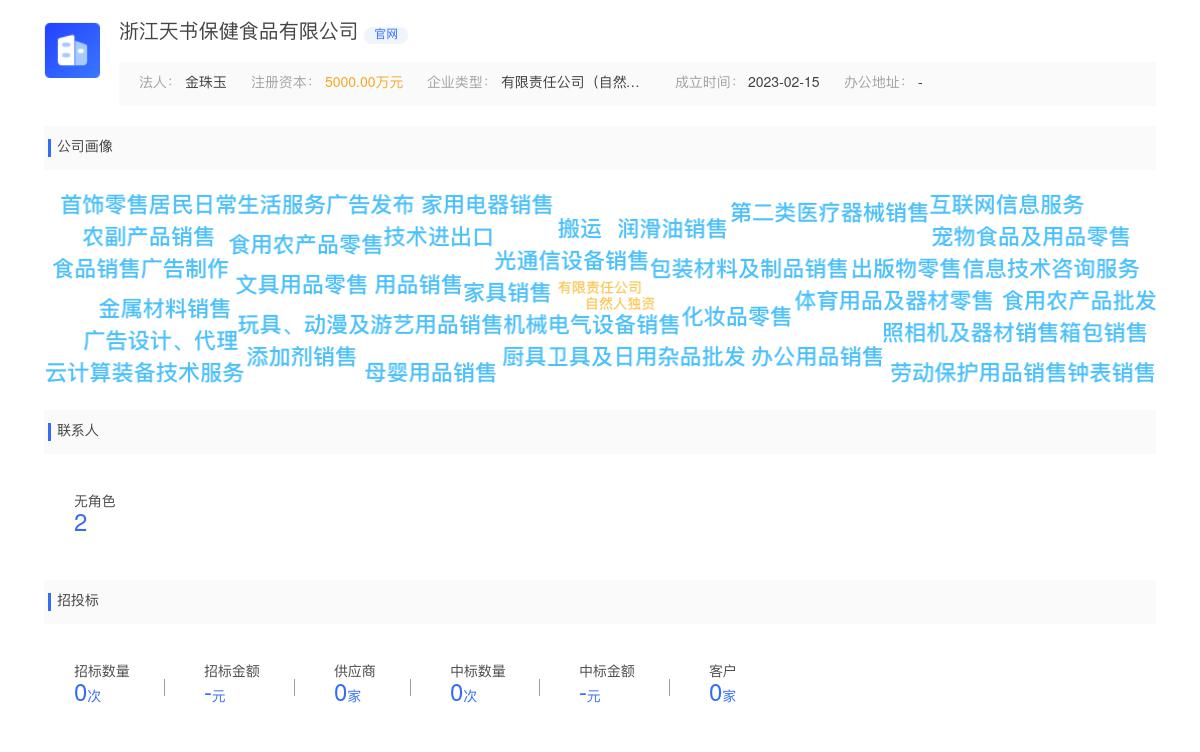Select the 食用农产品批发 tag
This screenshot has width=1200, height=752.
pyautogui.click(x=1079, y=301)
